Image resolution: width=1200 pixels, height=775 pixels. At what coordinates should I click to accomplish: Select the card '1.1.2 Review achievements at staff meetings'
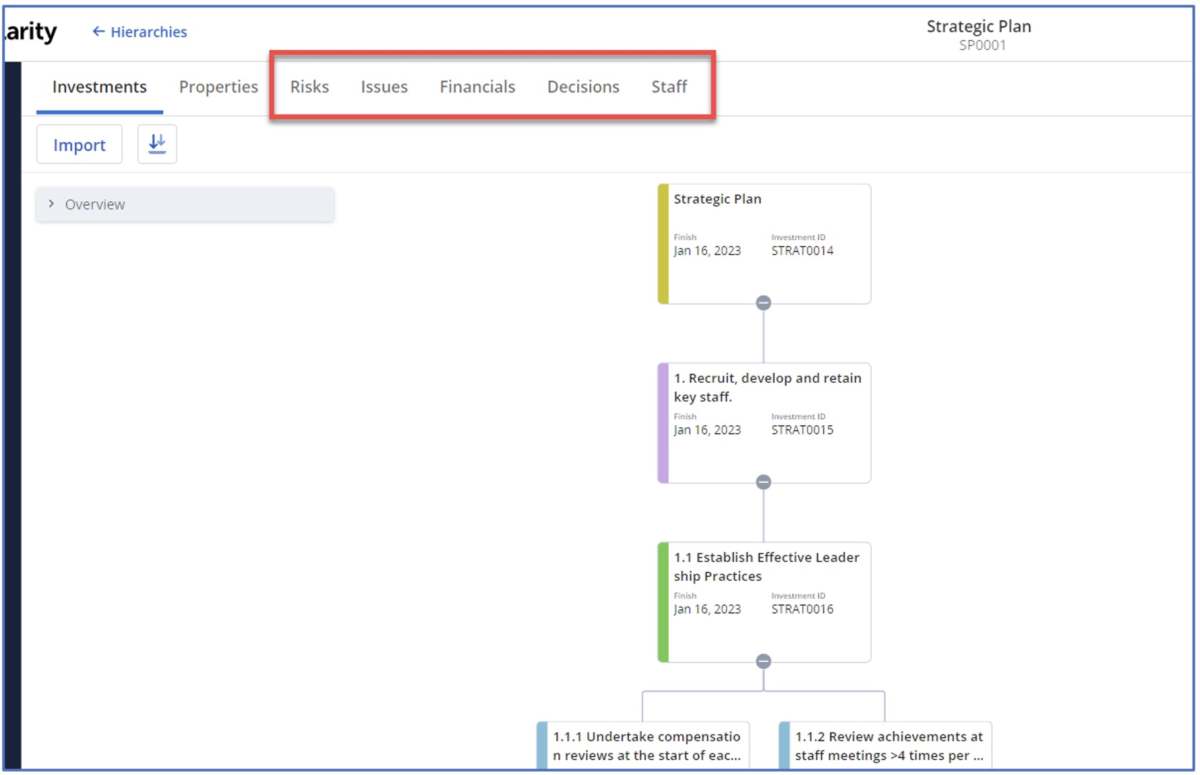coord(885,745)
